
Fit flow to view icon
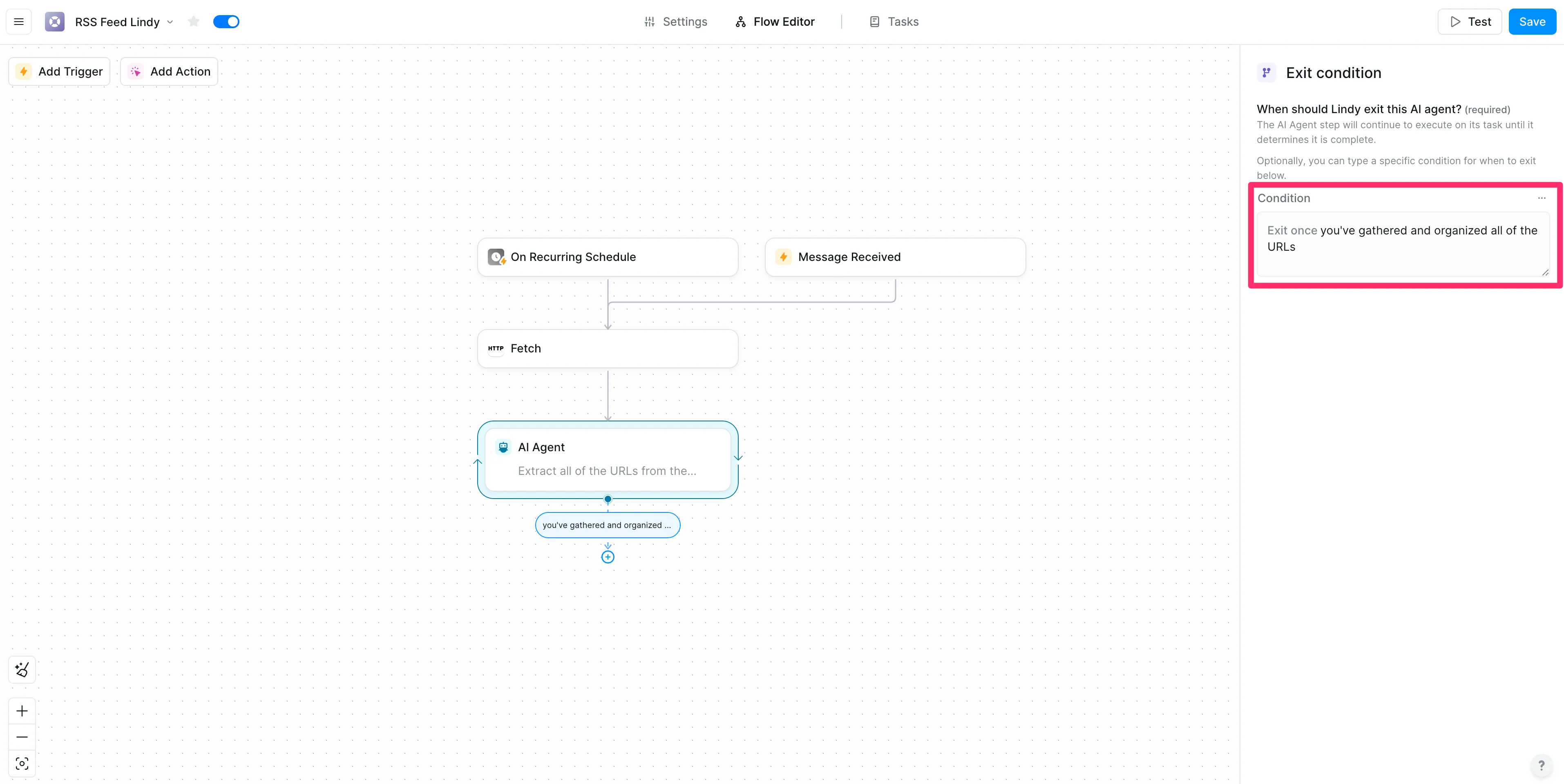(22, 763)
